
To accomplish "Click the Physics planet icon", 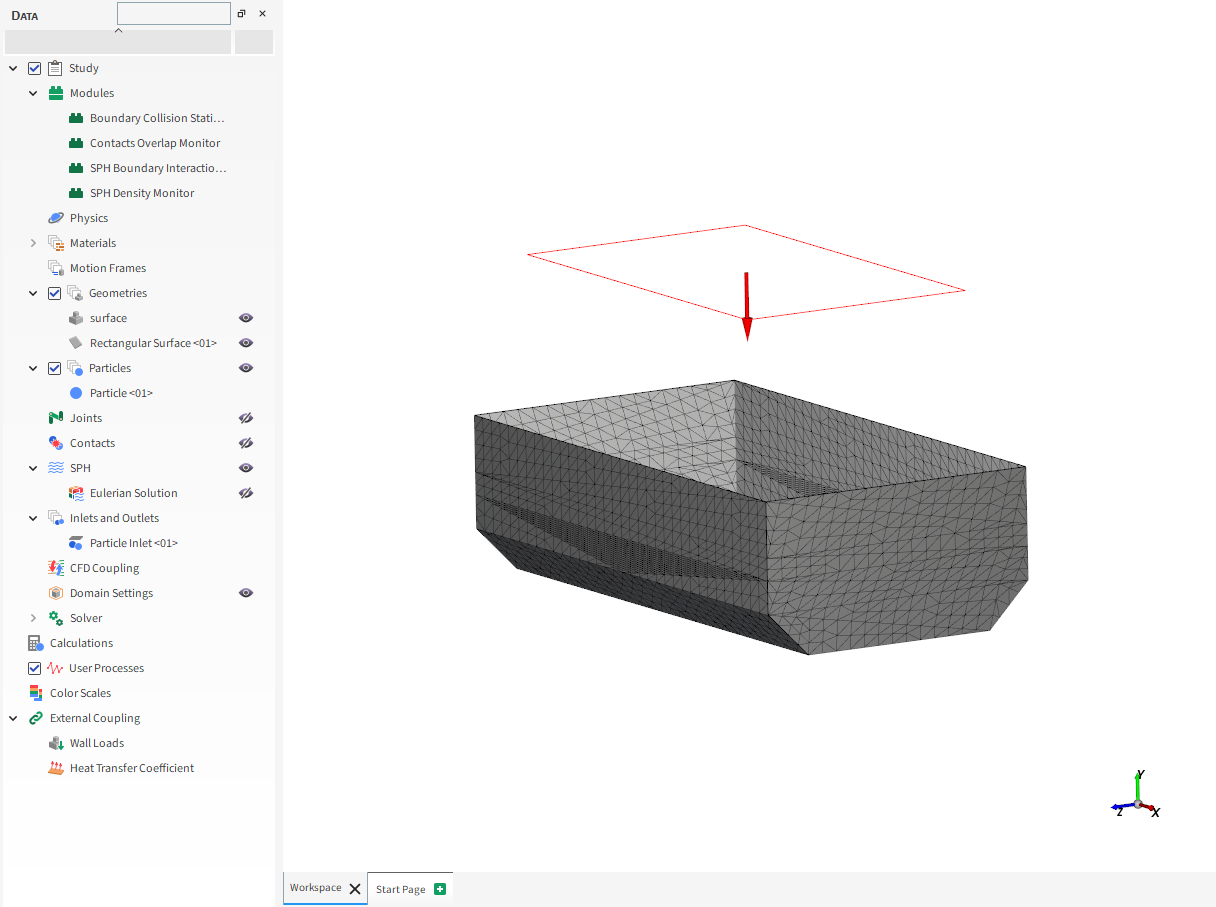I will pyautogui.click(x=56, y=218).
